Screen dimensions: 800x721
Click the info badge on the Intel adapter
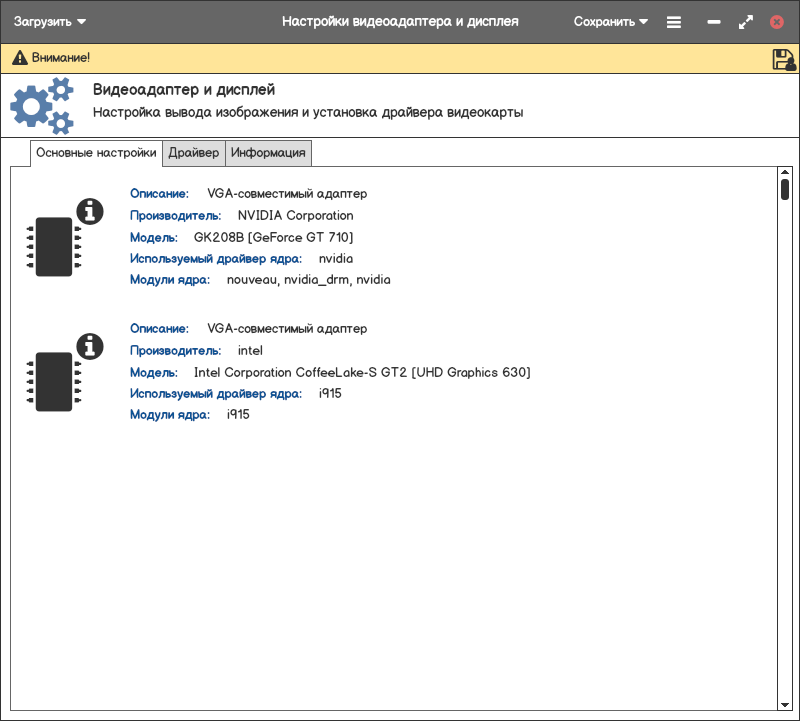click(x=90, y=346)
